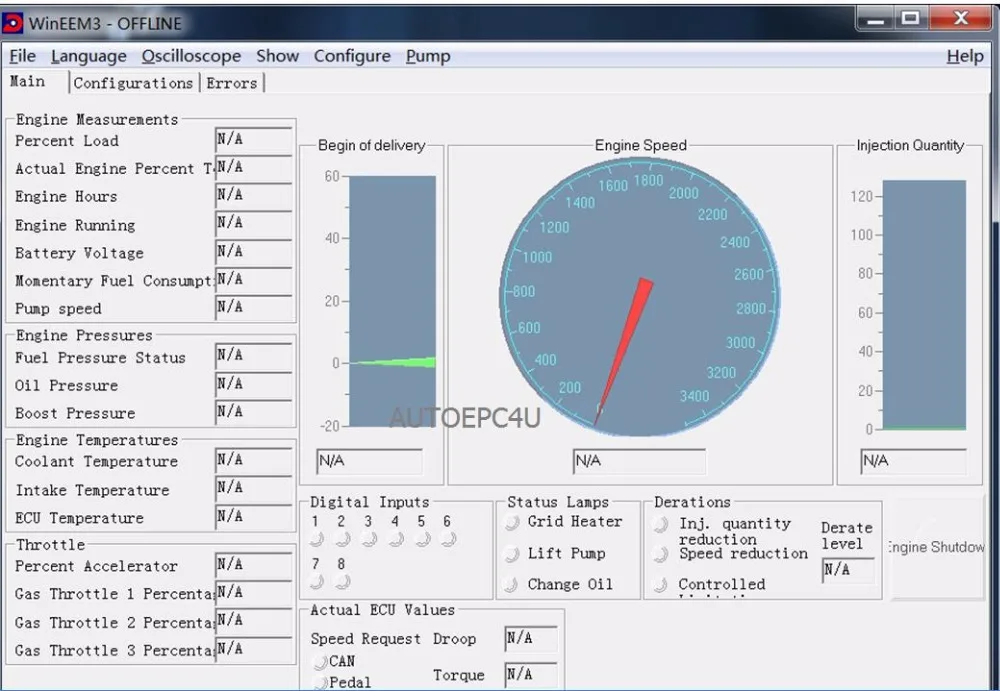
Task: Click the Controlled derating indicator lamp
Action: [x=661, y=584]
